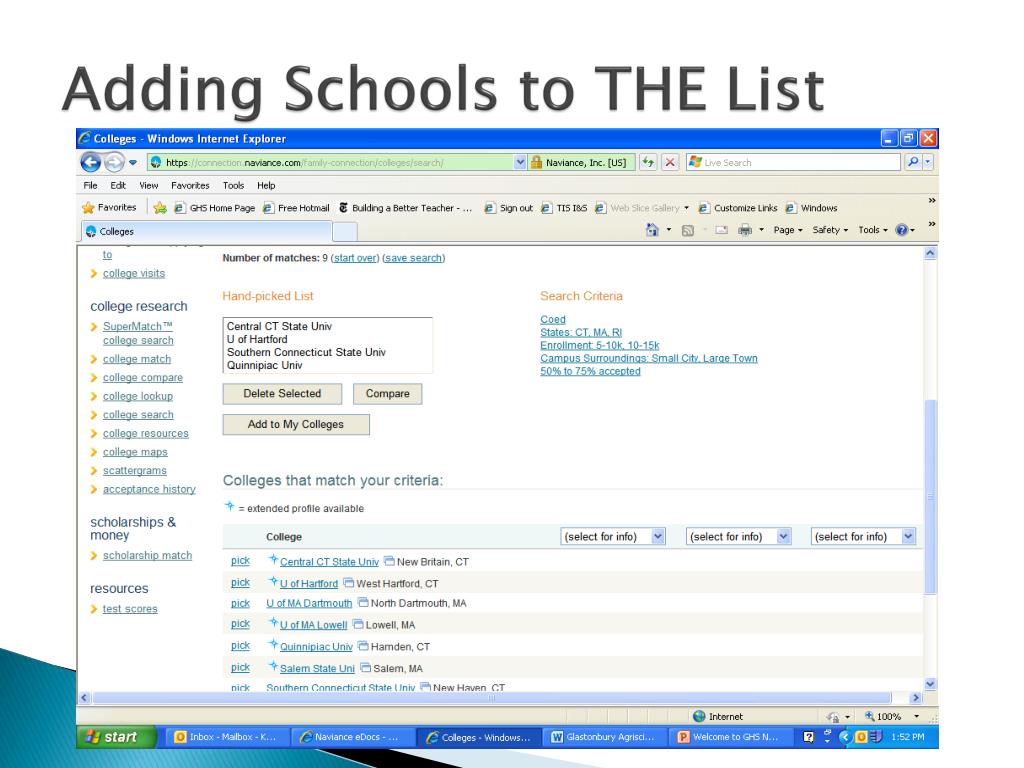Click the start over link

pyautogui.click(x=355, y=258)
